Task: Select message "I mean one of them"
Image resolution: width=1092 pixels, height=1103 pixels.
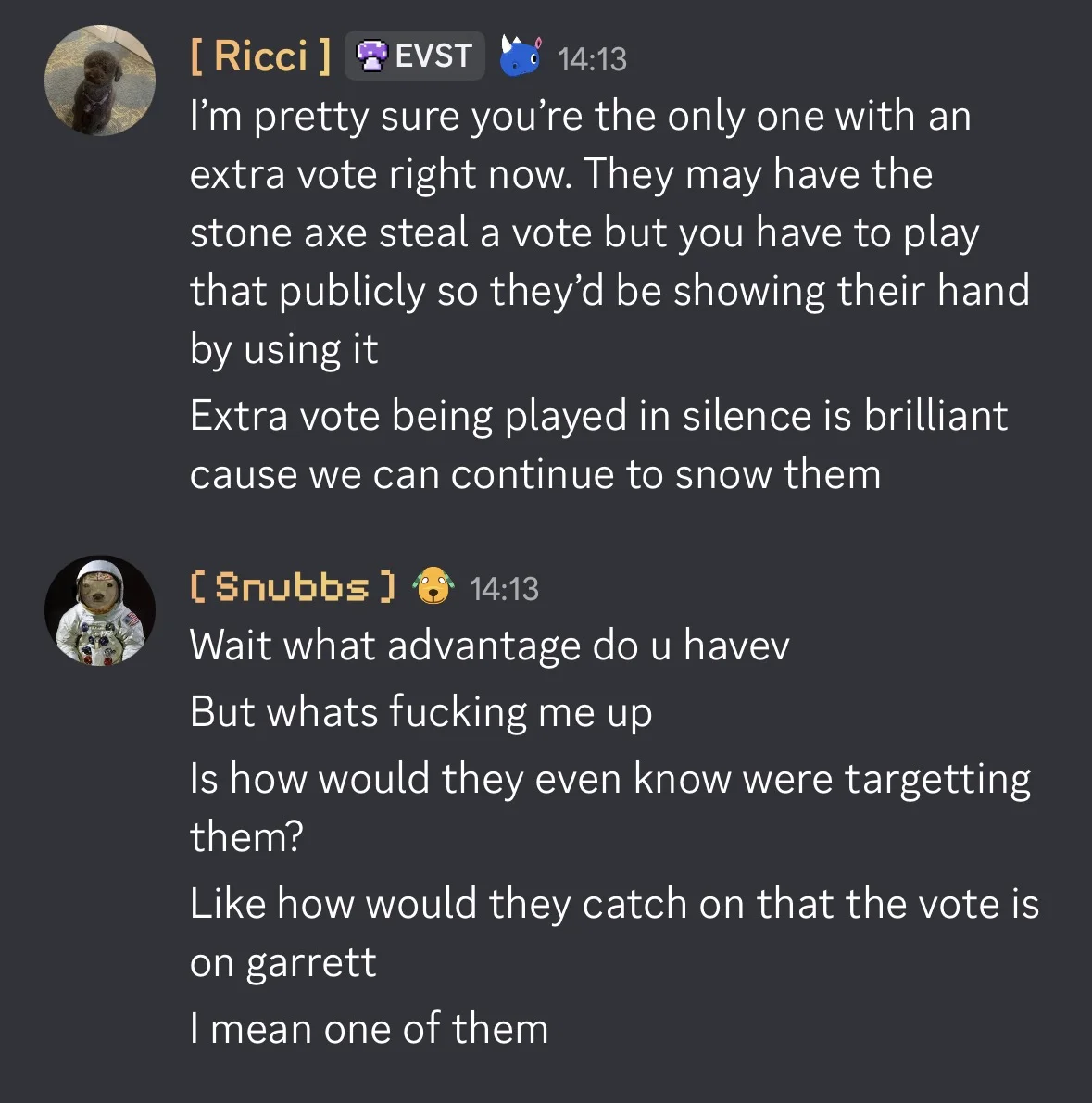Action: click(369, 1028)
